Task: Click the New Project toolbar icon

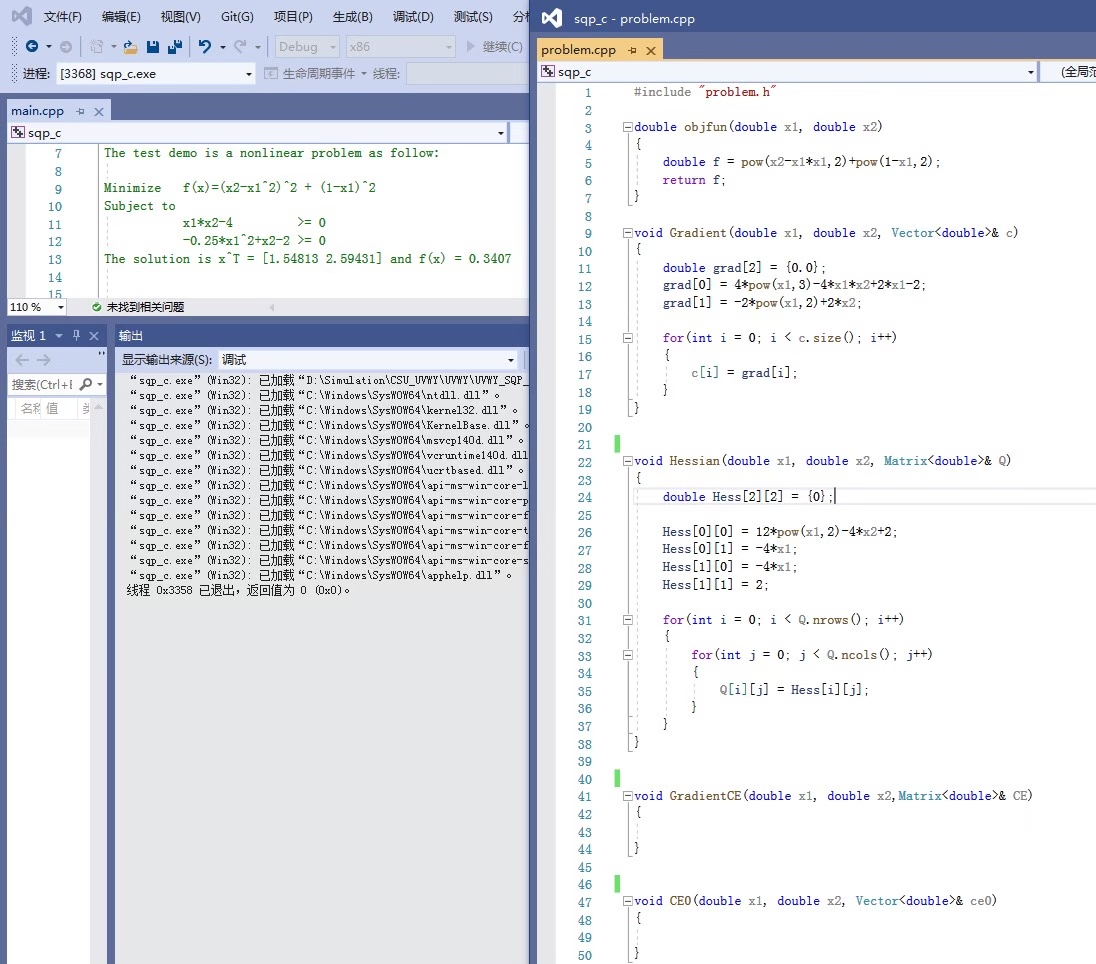Action: point(97,47)
